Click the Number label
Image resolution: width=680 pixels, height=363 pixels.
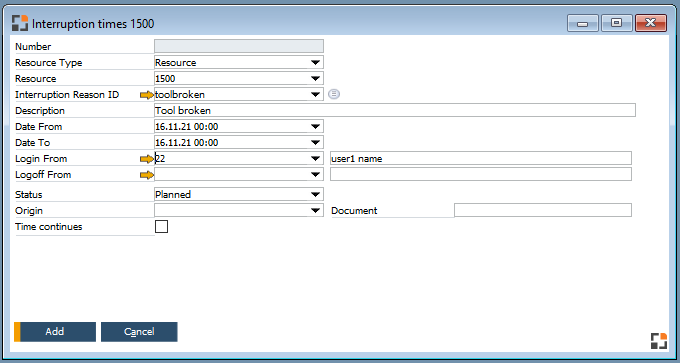(x=33, y=46)
